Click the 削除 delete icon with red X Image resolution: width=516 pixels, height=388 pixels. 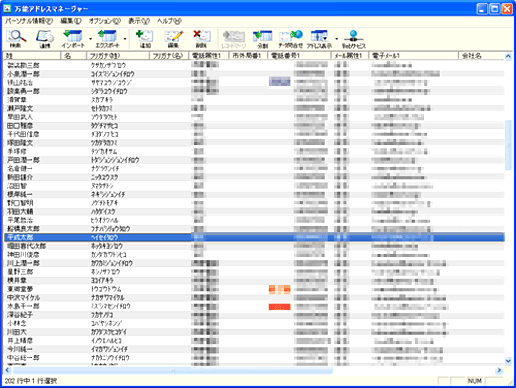tap(201, 39)
